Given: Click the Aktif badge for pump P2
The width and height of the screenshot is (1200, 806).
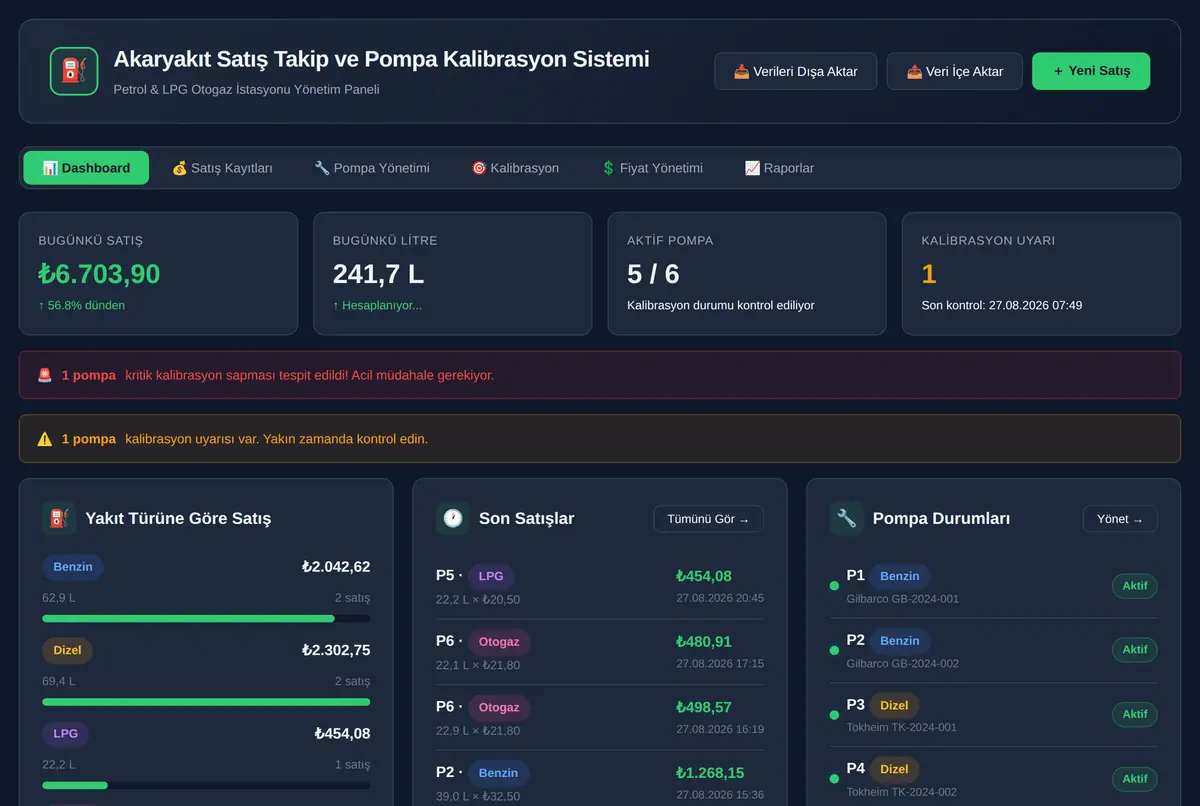Looking at the screenshot, I should 1135,650.
